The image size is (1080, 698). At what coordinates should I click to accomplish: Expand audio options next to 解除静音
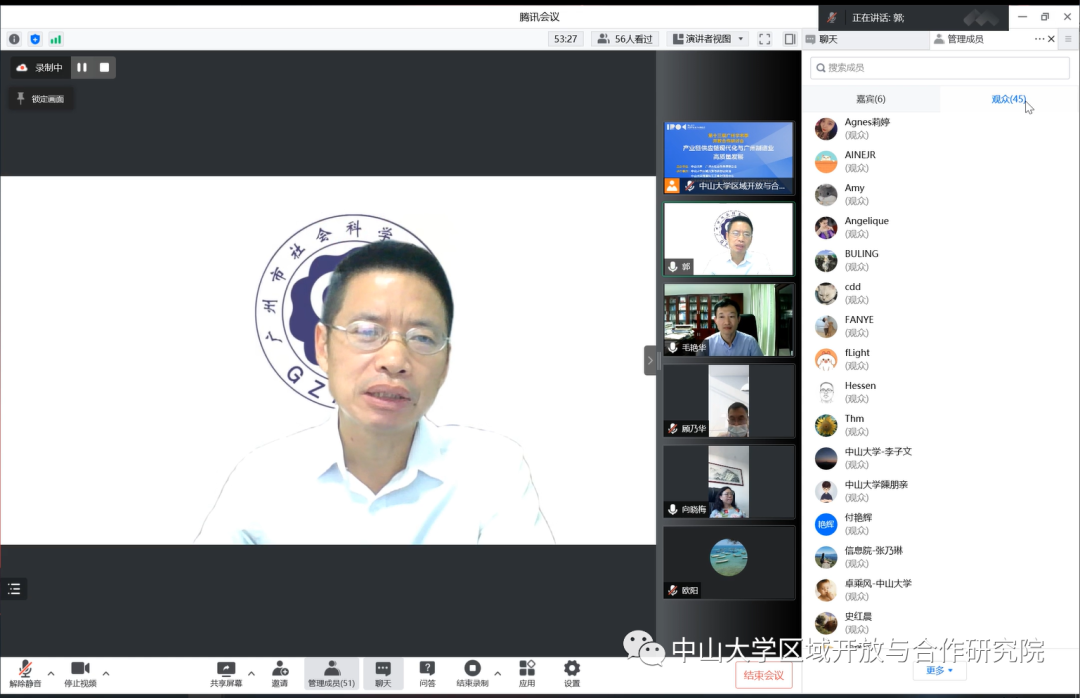tap(51, 673)
